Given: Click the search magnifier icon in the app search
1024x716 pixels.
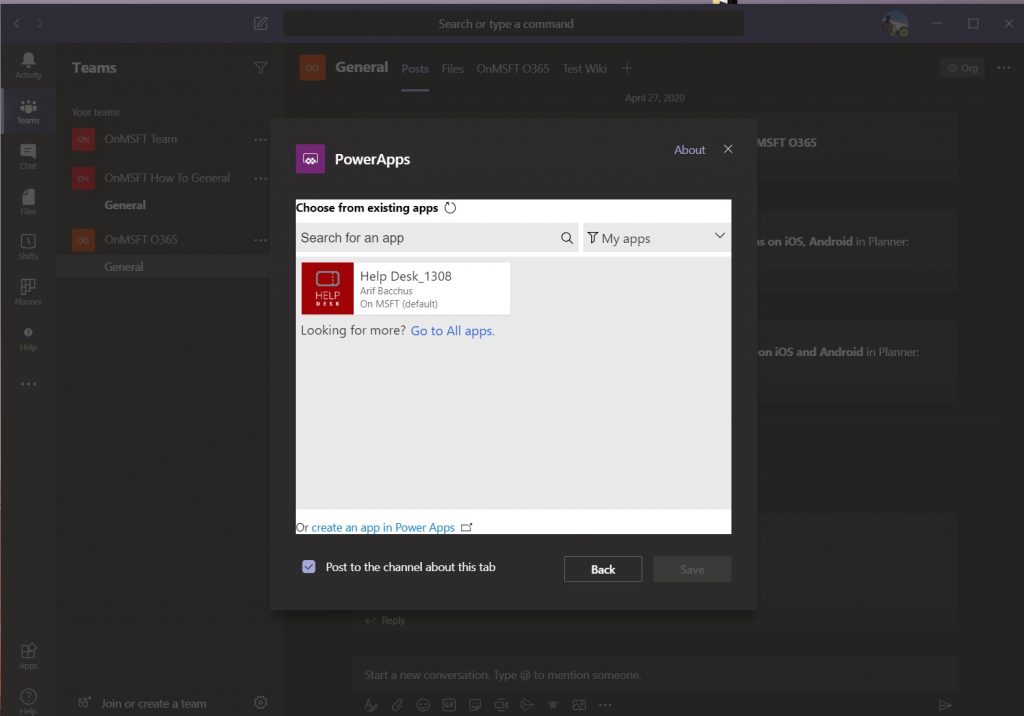Looking at the screenshot, I should click(566, 238).
